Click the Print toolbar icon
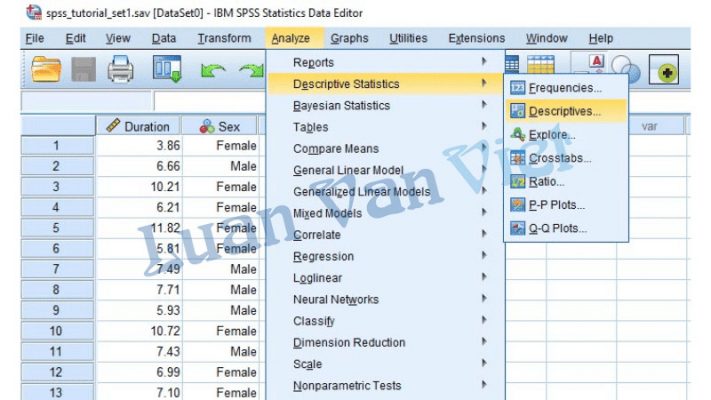This screenshot has height=400, width=711. (121, 69)
